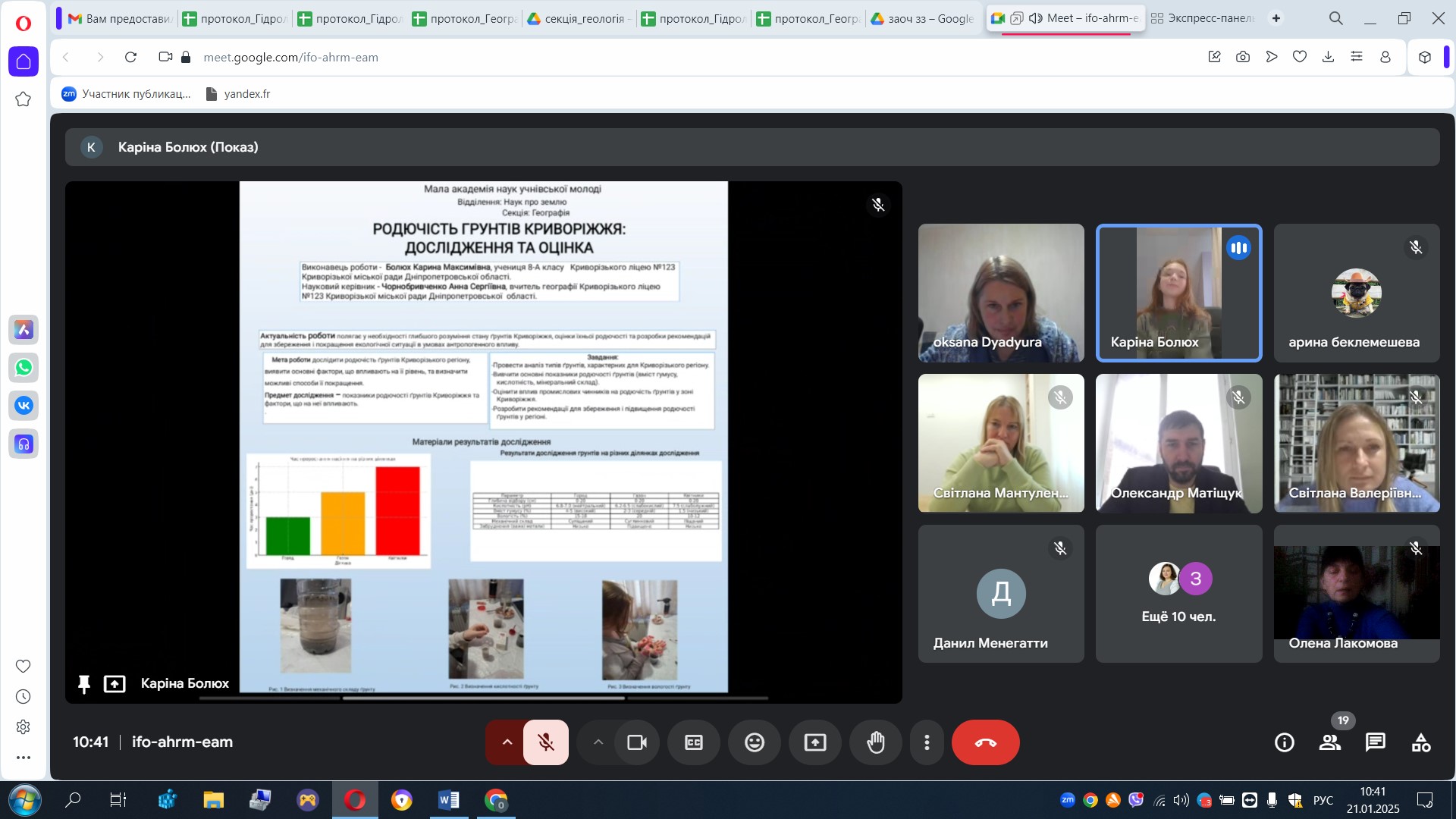1456x819 pixels.
Task: Open sidebar three-dot more options
Action: (24, 758)
